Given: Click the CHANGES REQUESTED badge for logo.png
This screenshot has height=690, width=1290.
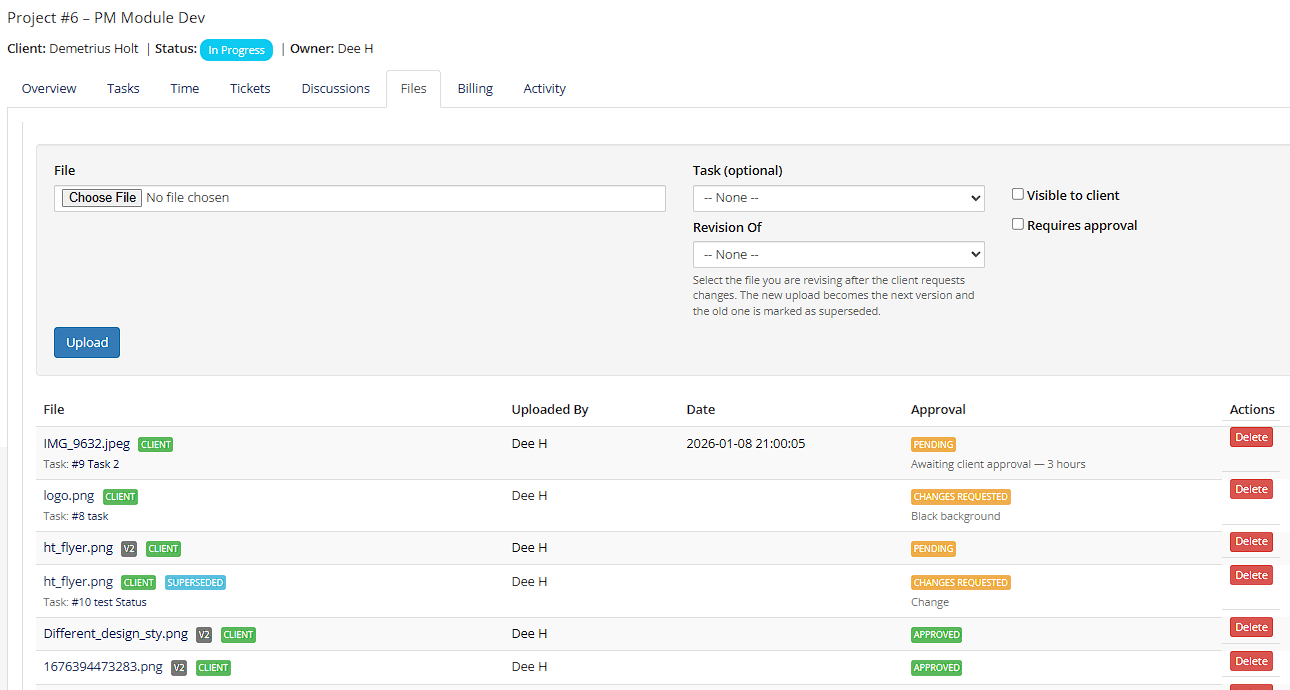Looking at the screenshot, I should tap(960, 497).
